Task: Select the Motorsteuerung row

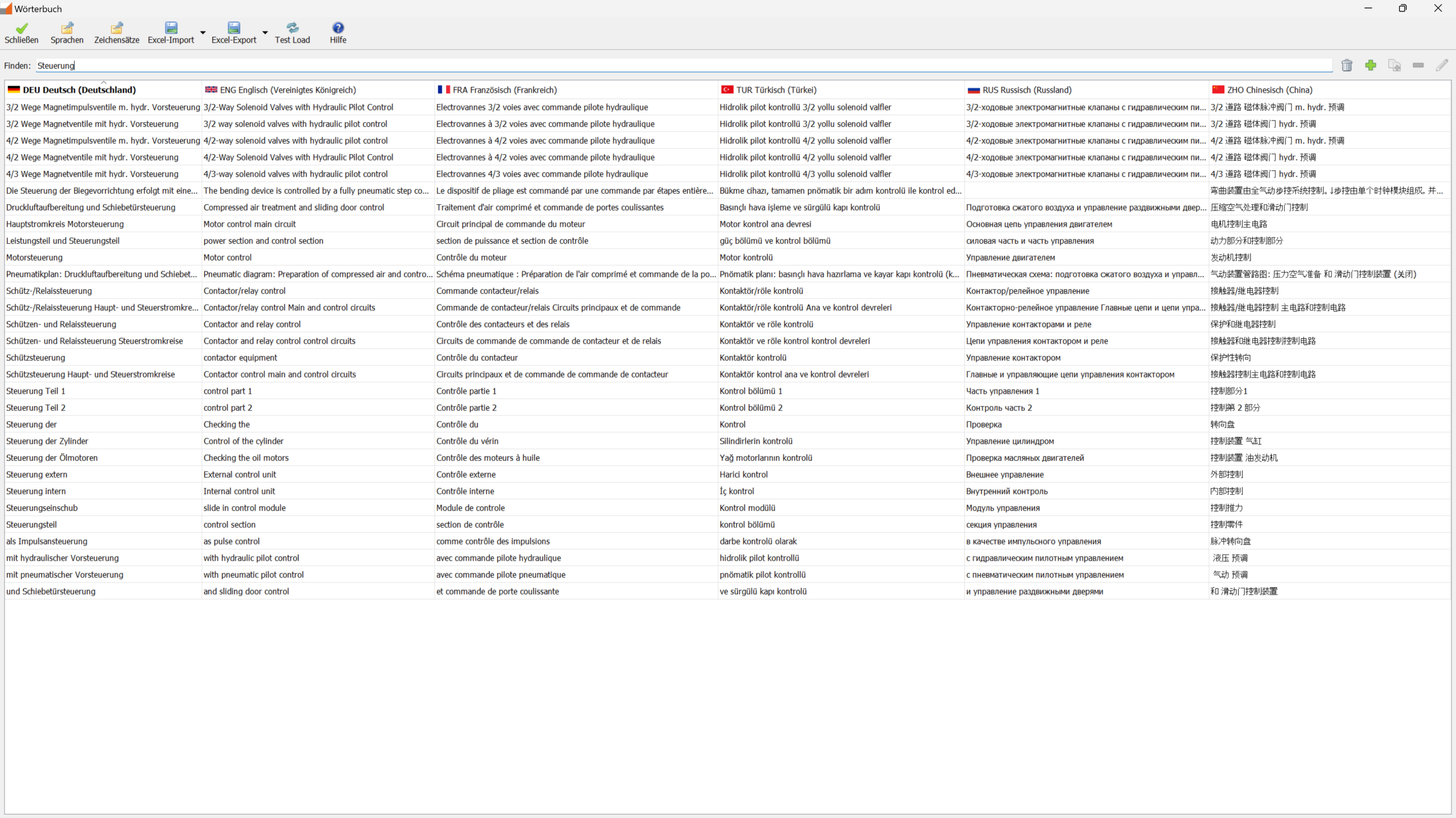Action: 34,258
